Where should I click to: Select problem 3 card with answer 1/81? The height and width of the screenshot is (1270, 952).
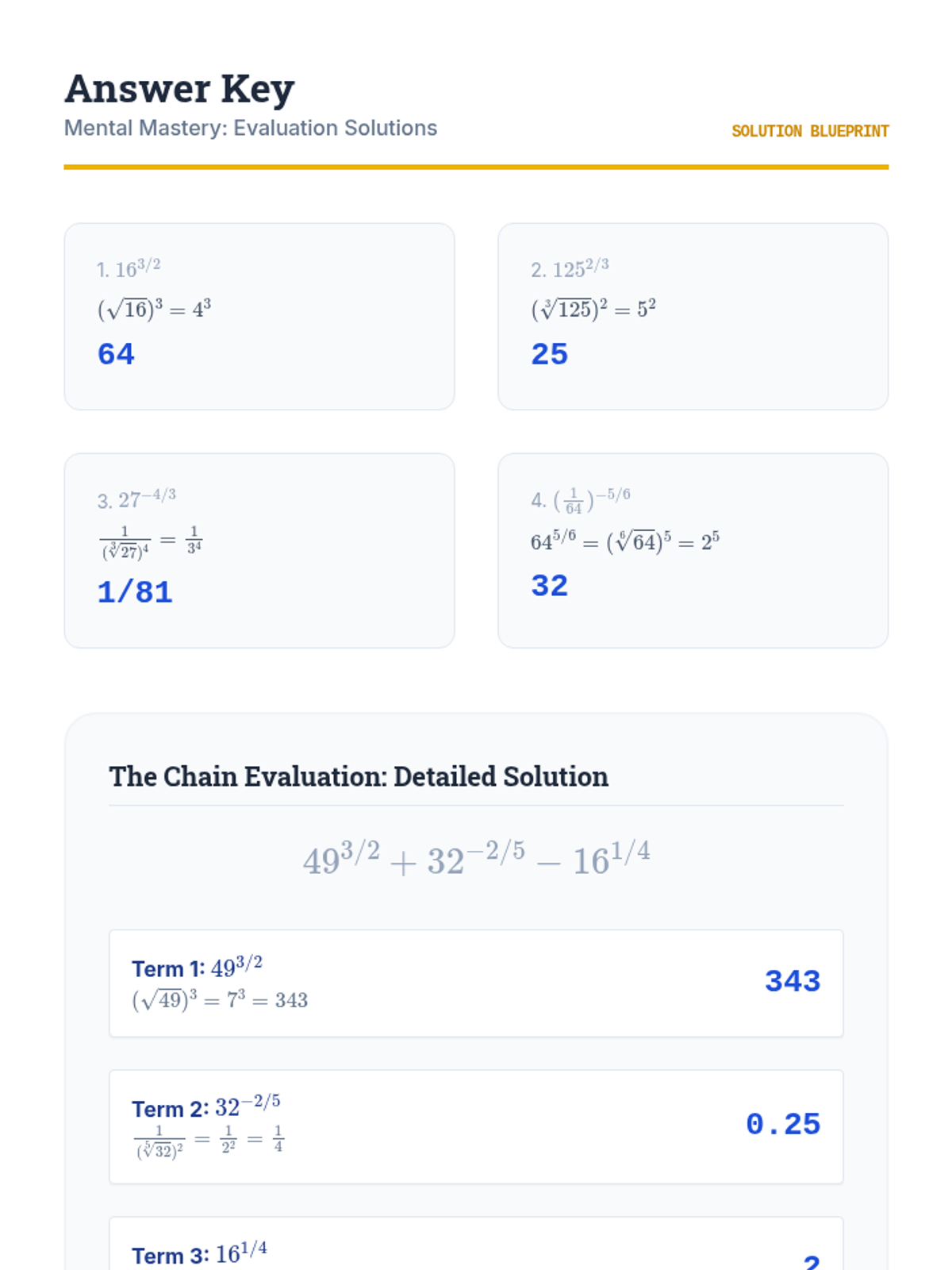coord(259,551)
